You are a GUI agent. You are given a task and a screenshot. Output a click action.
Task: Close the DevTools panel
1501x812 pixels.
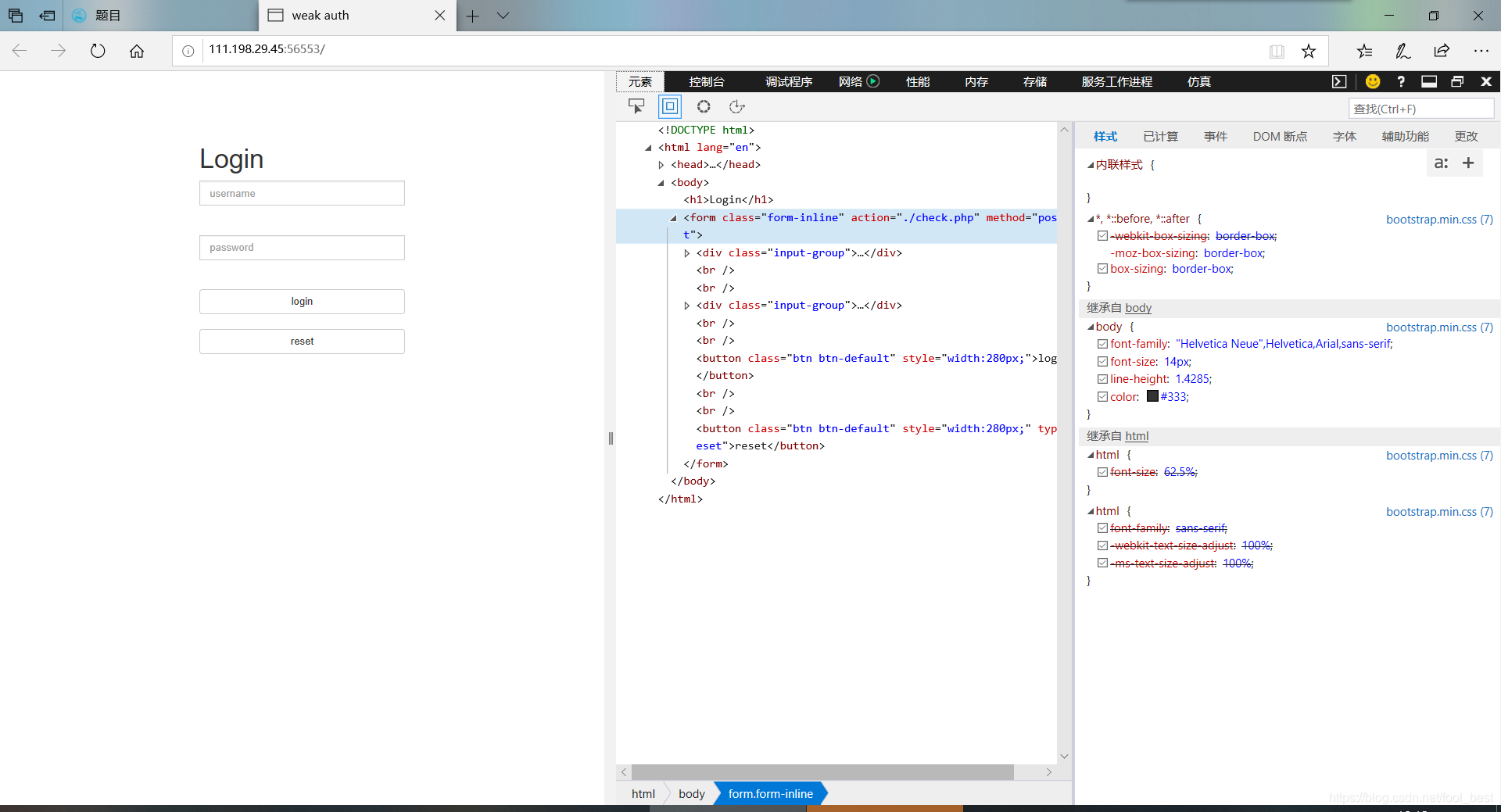pos(1486,81)
